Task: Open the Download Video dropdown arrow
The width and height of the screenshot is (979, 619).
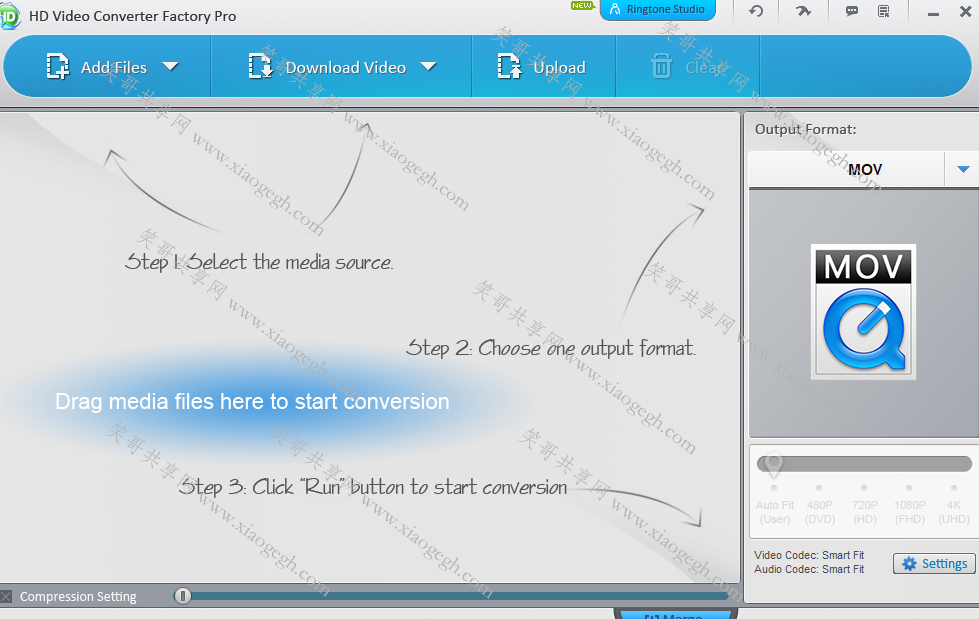Action: point(428,66)
